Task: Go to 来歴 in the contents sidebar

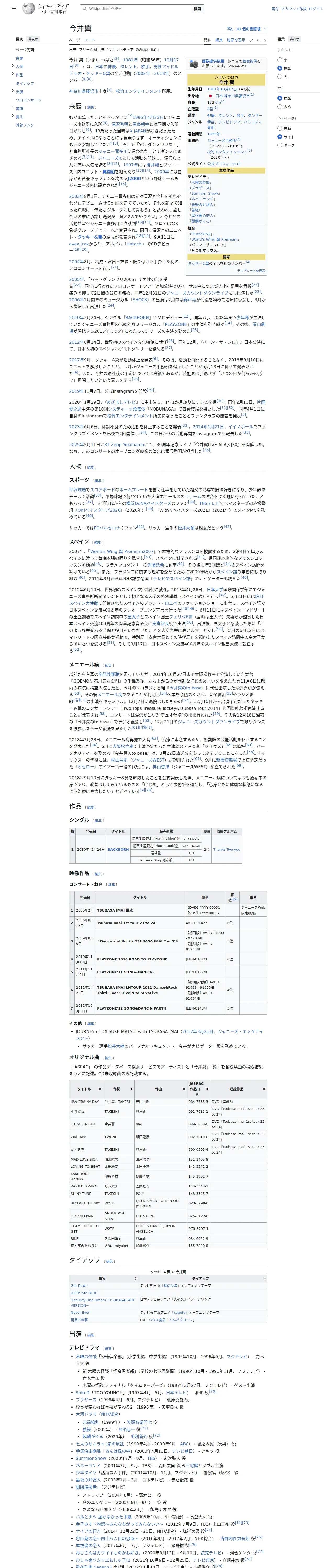Action: [x=20, y=59]
